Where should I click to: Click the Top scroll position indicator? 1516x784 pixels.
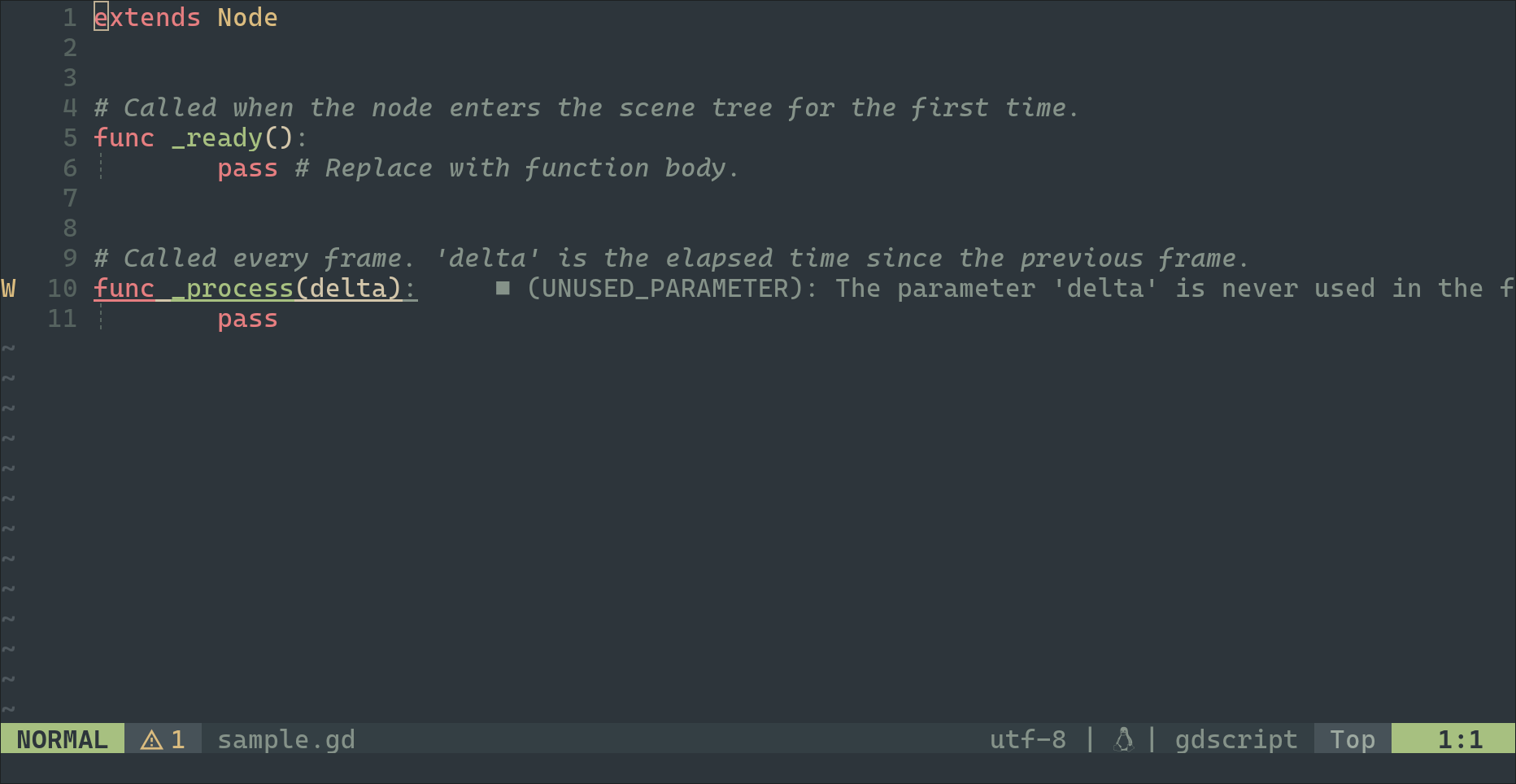point(1353,739)
